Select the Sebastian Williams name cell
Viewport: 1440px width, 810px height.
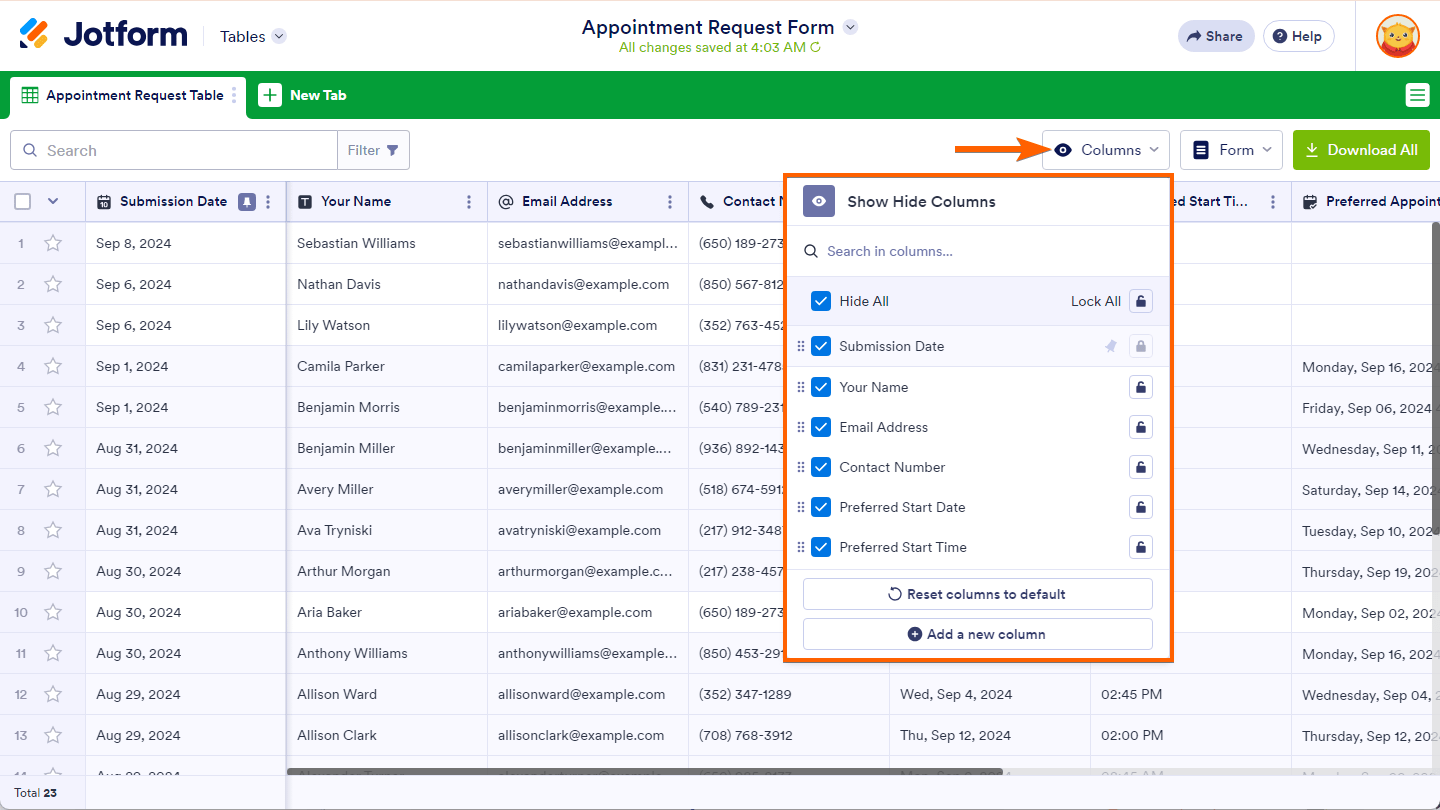pos(387,243)
